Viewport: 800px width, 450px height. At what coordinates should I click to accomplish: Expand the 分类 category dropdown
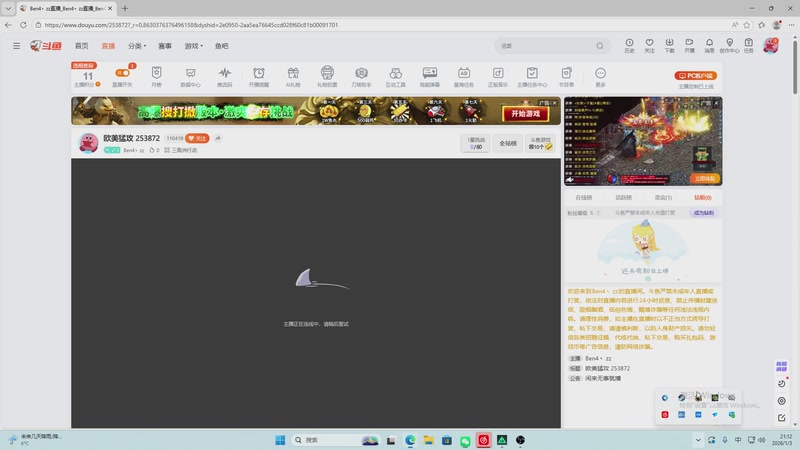[x=137, y=46]
